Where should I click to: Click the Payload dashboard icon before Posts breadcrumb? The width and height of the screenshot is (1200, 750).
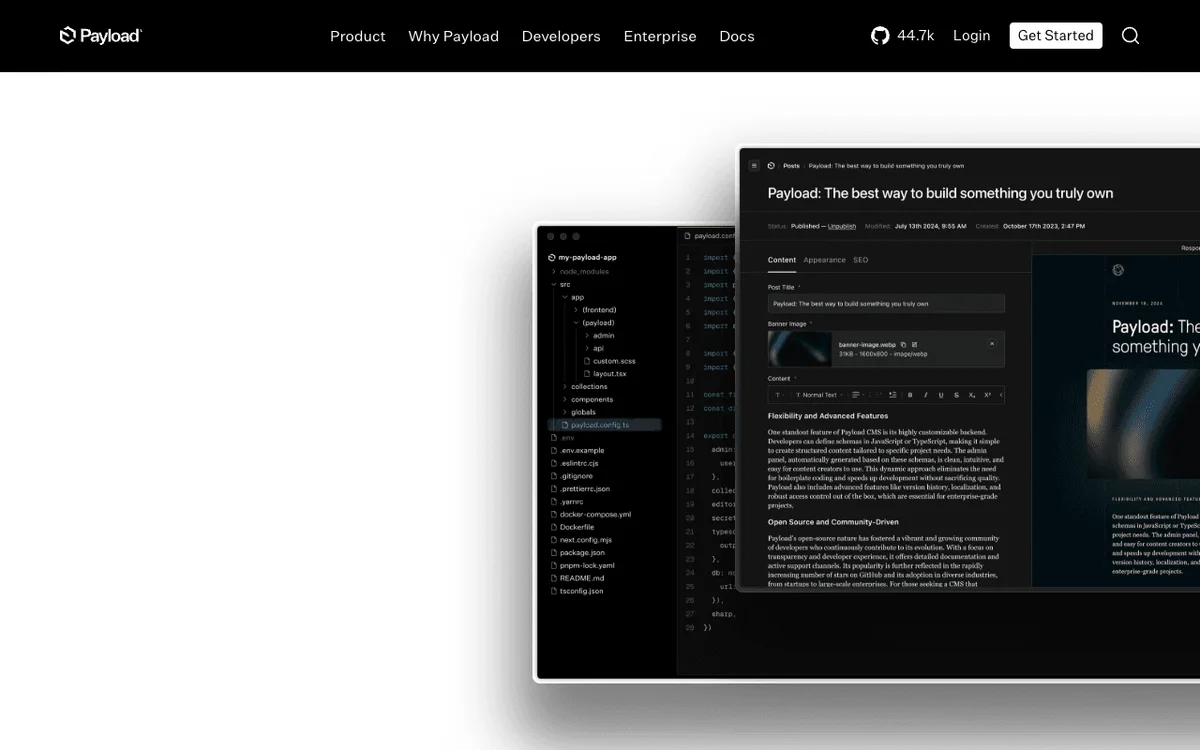coord(771,166)
